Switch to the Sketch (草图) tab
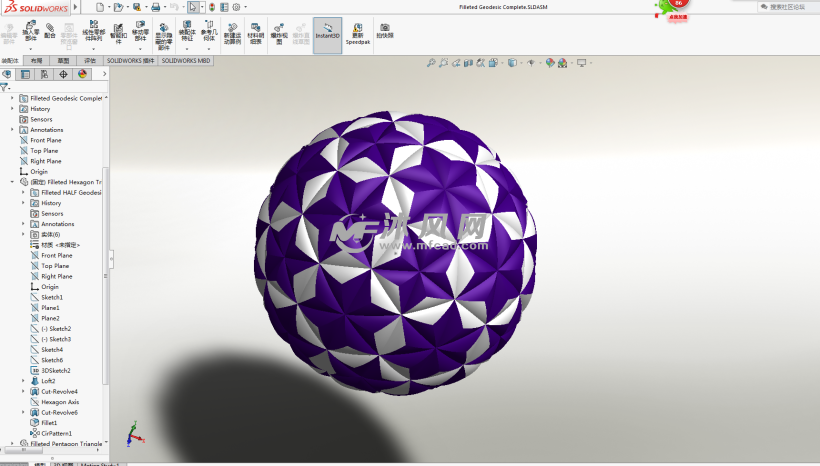Screen dimensions: 820x466 point(63,61)
